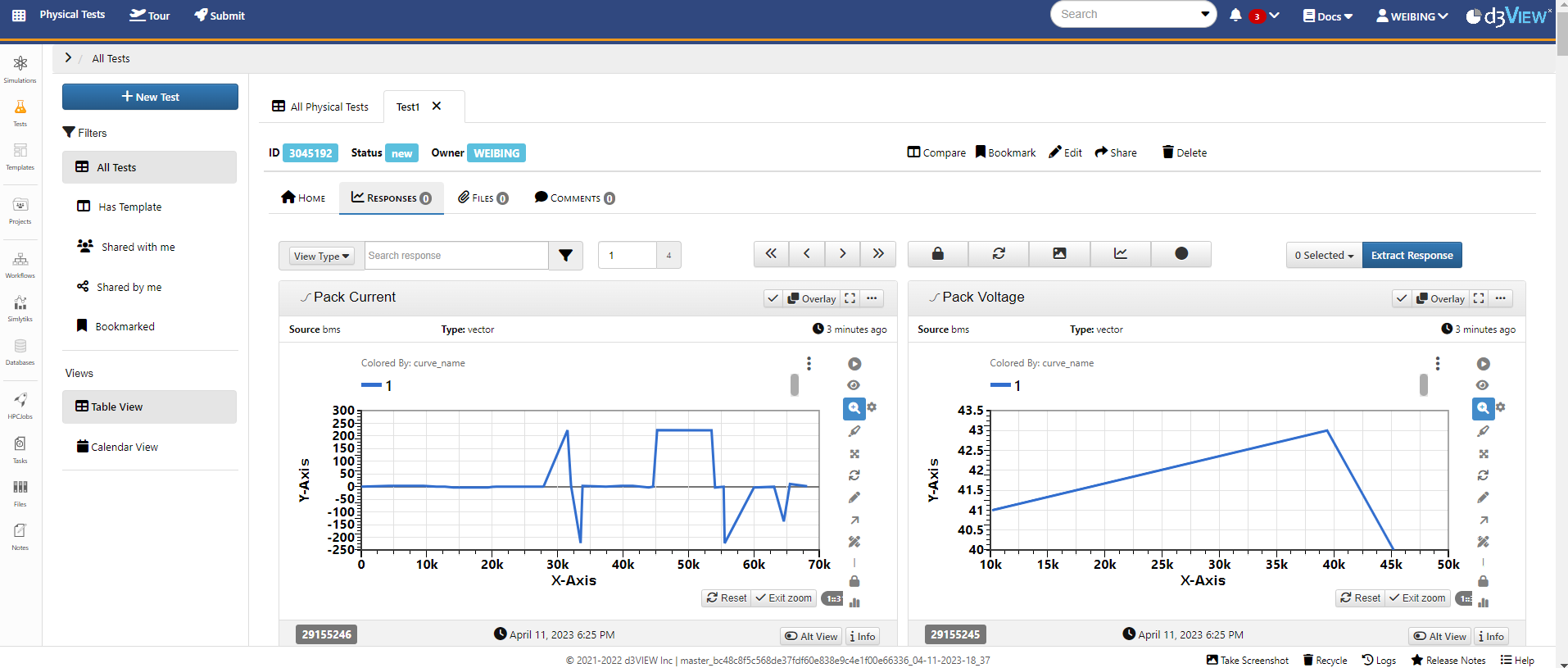Open the Comments tab
The image size is (1568, 668).
(x=575, y=198)
